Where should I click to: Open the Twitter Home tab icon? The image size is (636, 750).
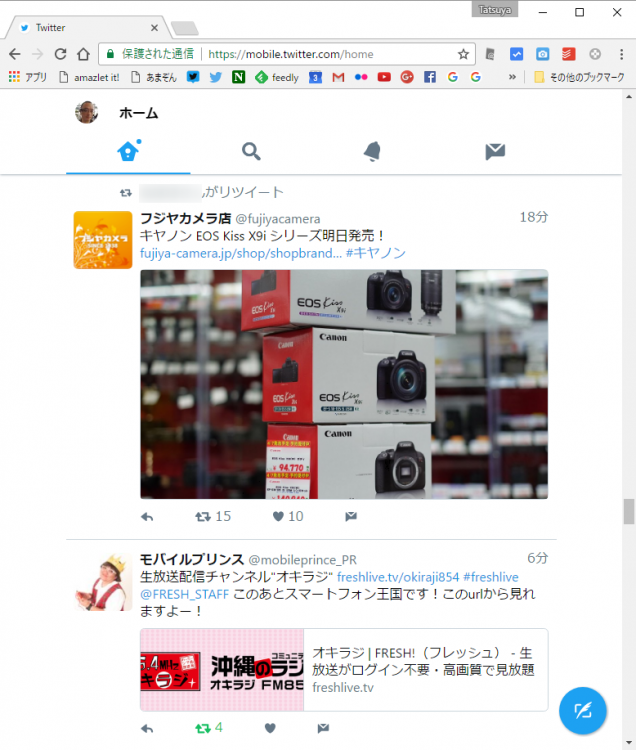pyautogui.click(x=129, y=151)
